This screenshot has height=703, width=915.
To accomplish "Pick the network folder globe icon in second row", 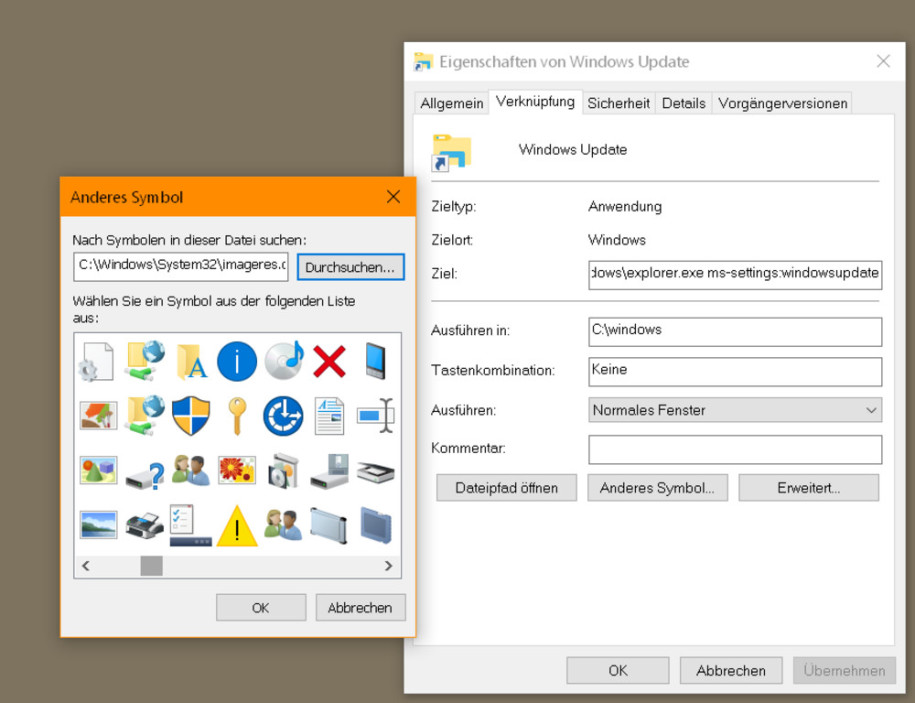I will tap(145, 415).
